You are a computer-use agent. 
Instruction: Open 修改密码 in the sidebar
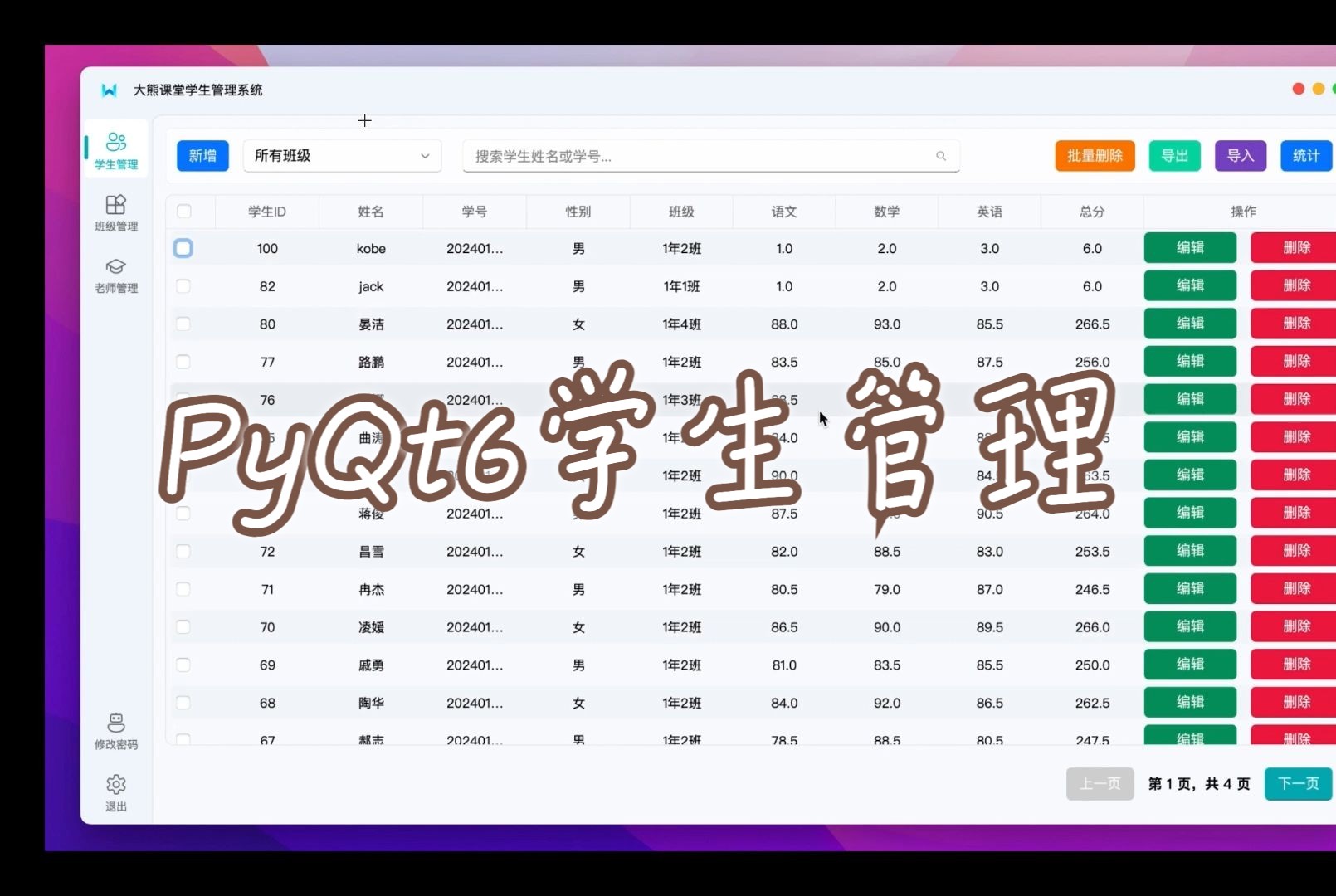click(x=116, y=731)
